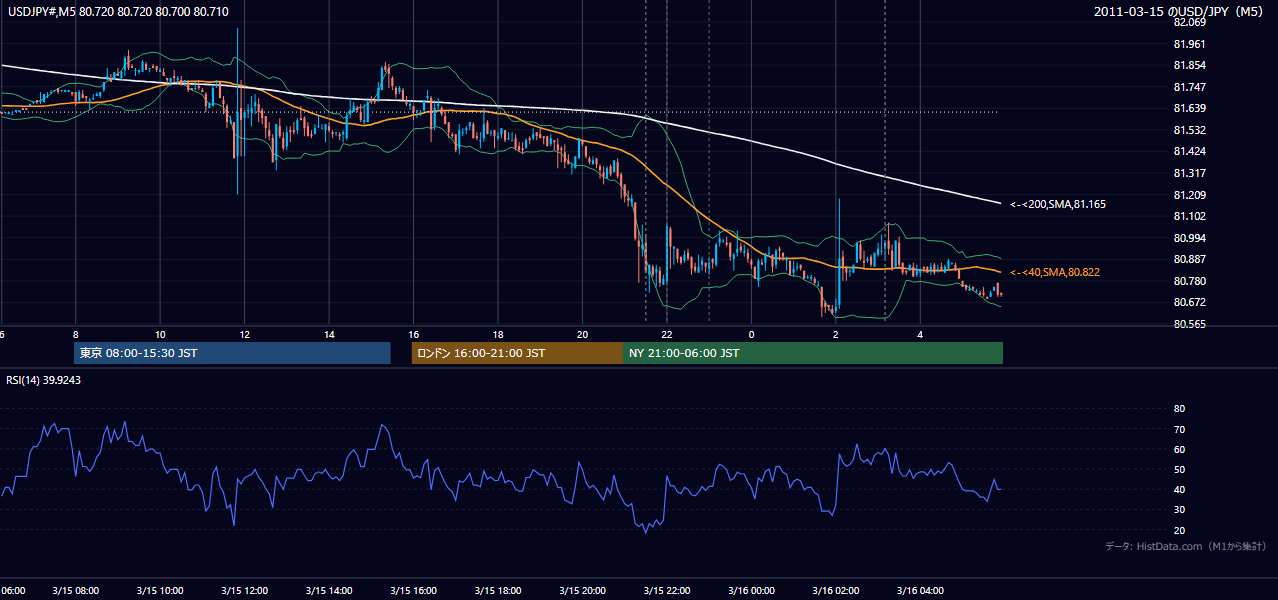Click the HistData.com data credit text
The image size is (1278, 600).
point(1186,546)
